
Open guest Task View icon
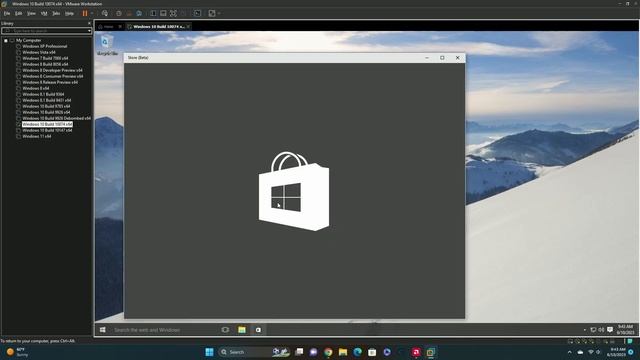point(225,330)
